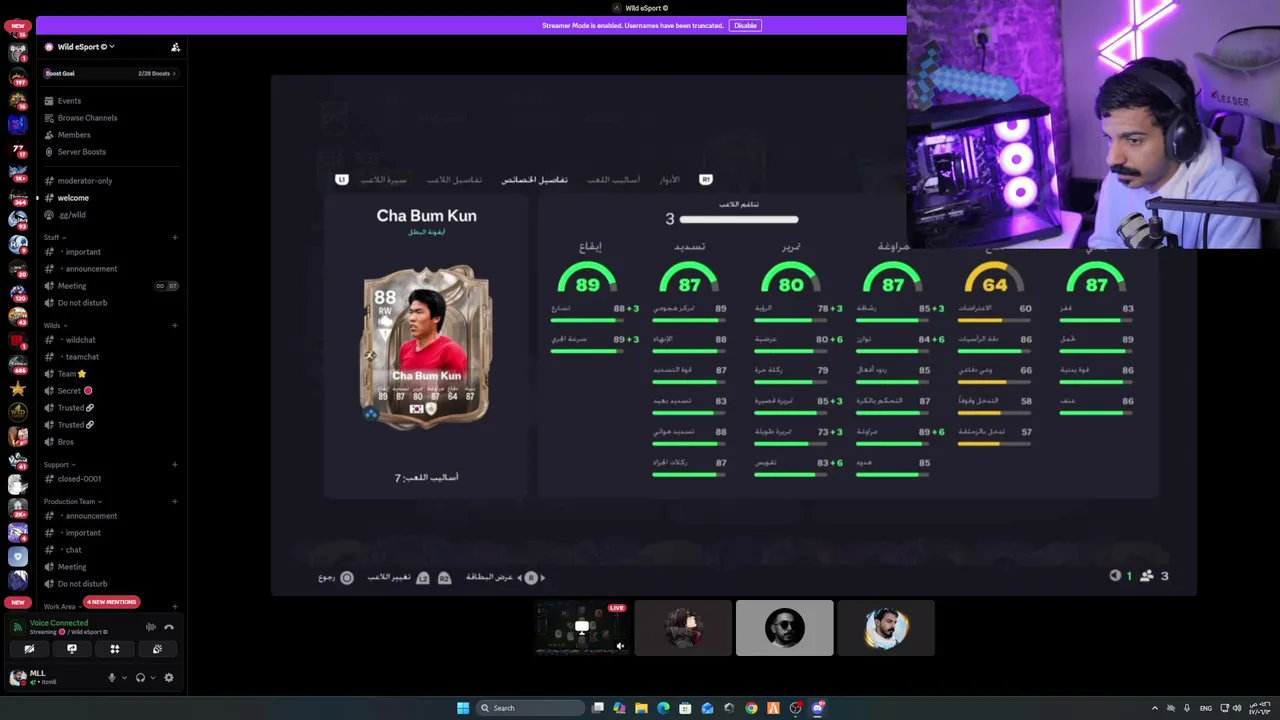1280x720 pixels.
Task: Select the LIVE stream thumbnail tile
Action: 582,628
